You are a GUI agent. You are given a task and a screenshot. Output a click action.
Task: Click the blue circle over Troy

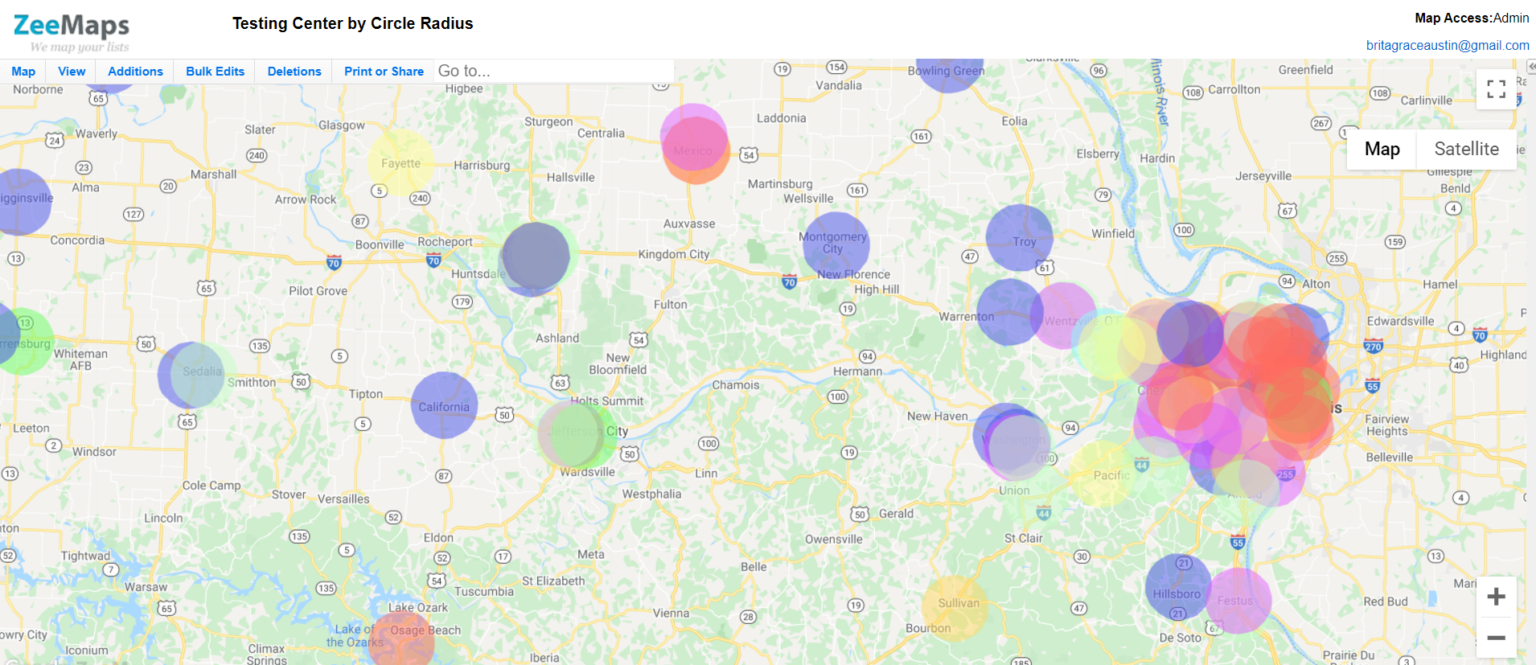click(1018, 238)
